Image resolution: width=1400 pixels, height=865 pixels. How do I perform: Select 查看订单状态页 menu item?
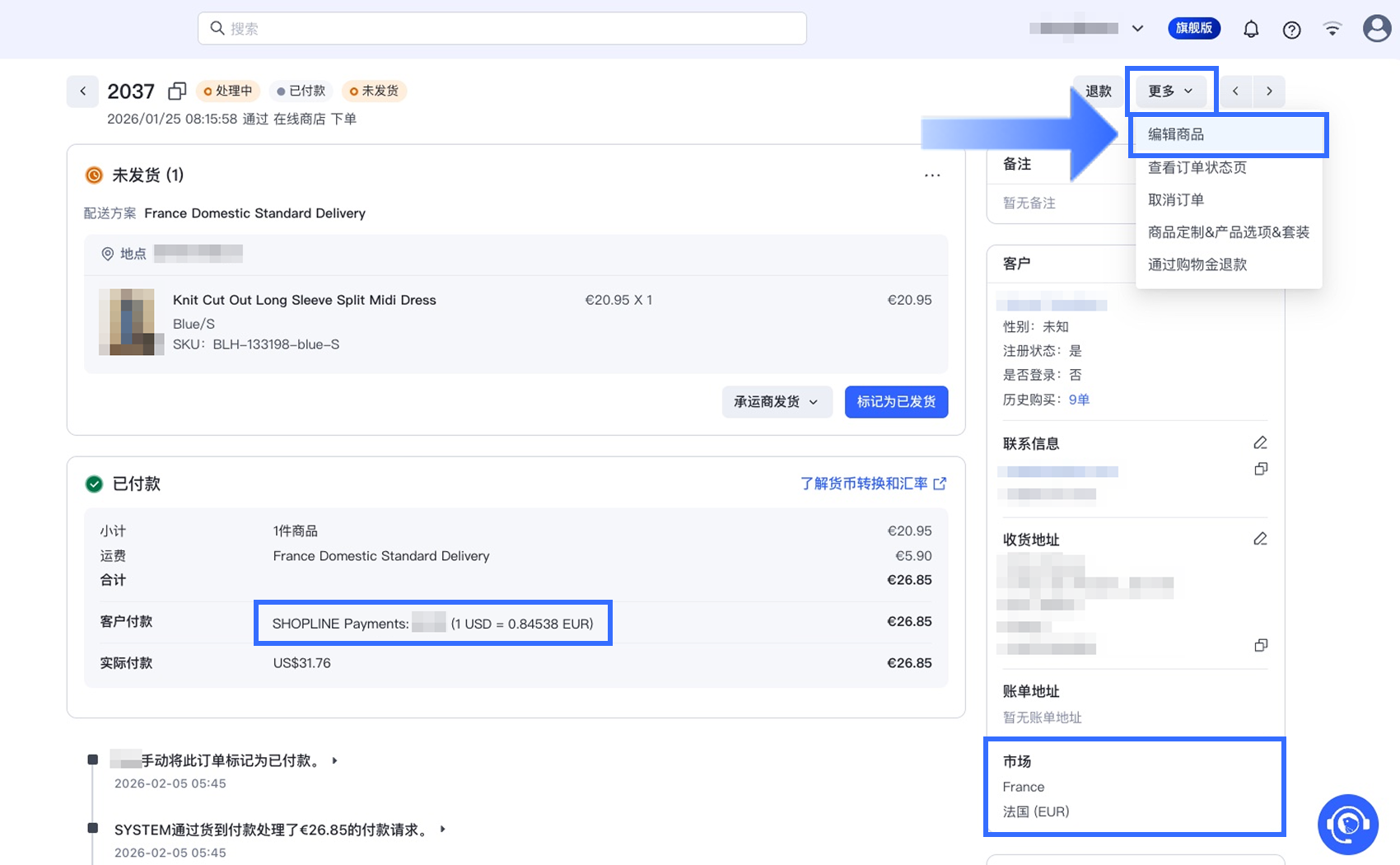coord(1228,167)
